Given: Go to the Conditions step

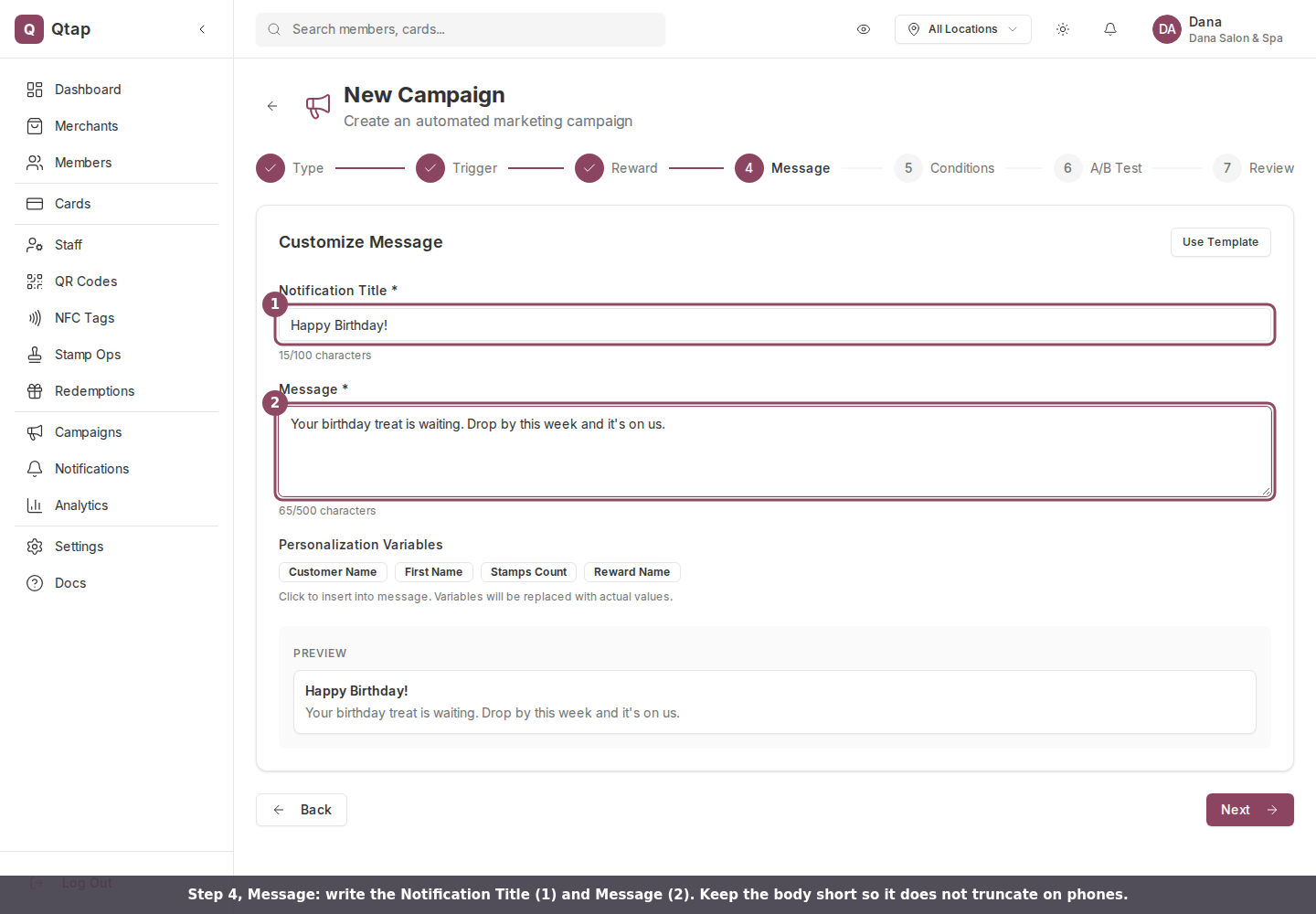Looking at the screenshot, I should click(944, 168).
